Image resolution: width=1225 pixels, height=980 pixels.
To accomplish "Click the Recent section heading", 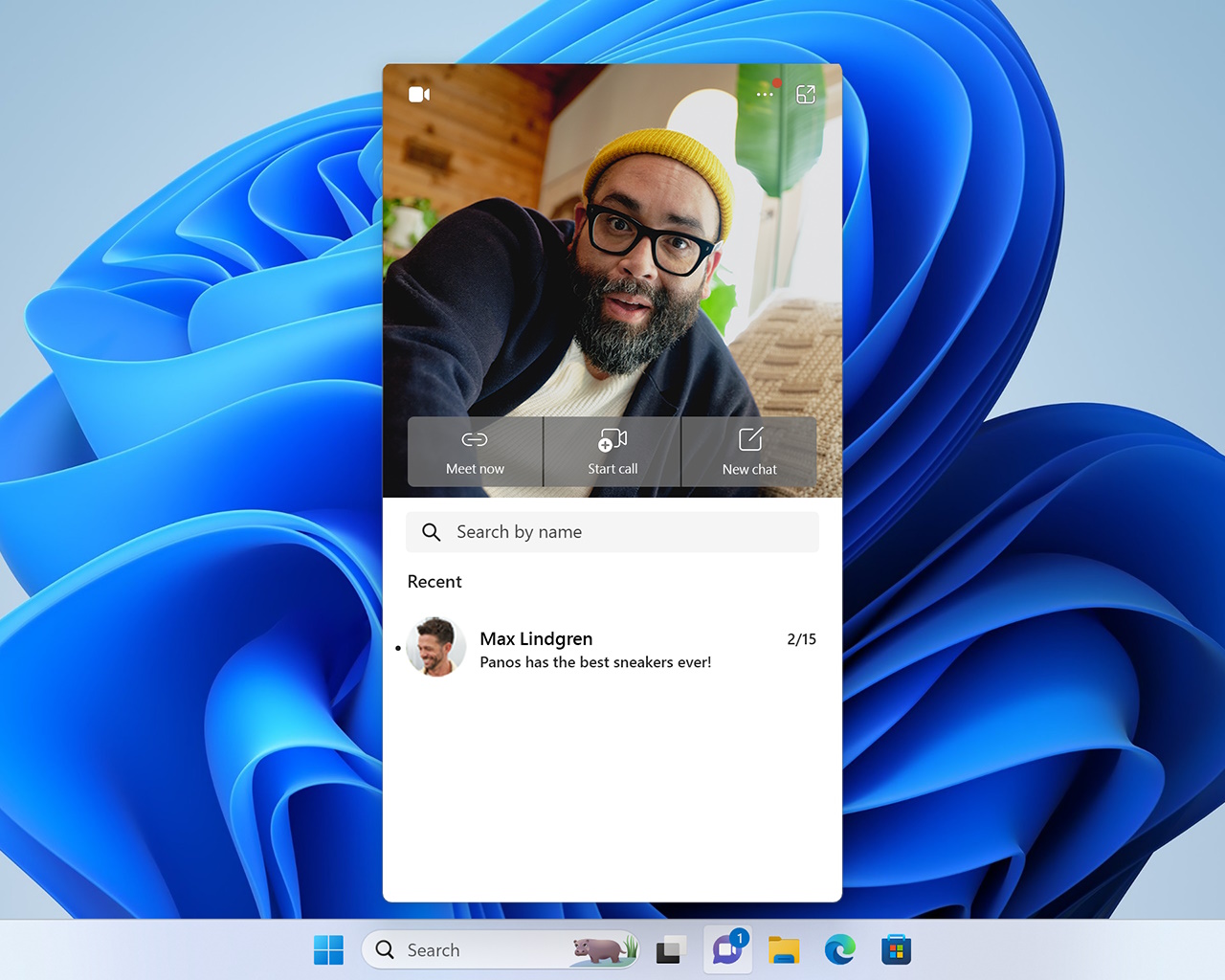I will coord(434,582).
